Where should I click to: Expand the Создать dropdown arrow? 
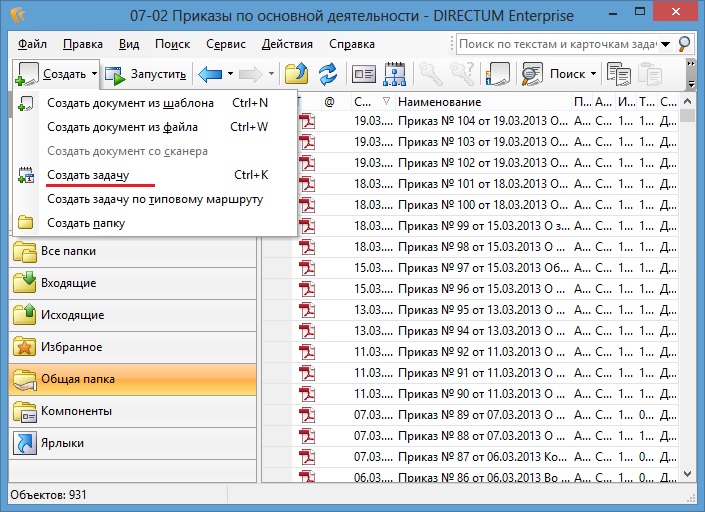tap(94, 74)
